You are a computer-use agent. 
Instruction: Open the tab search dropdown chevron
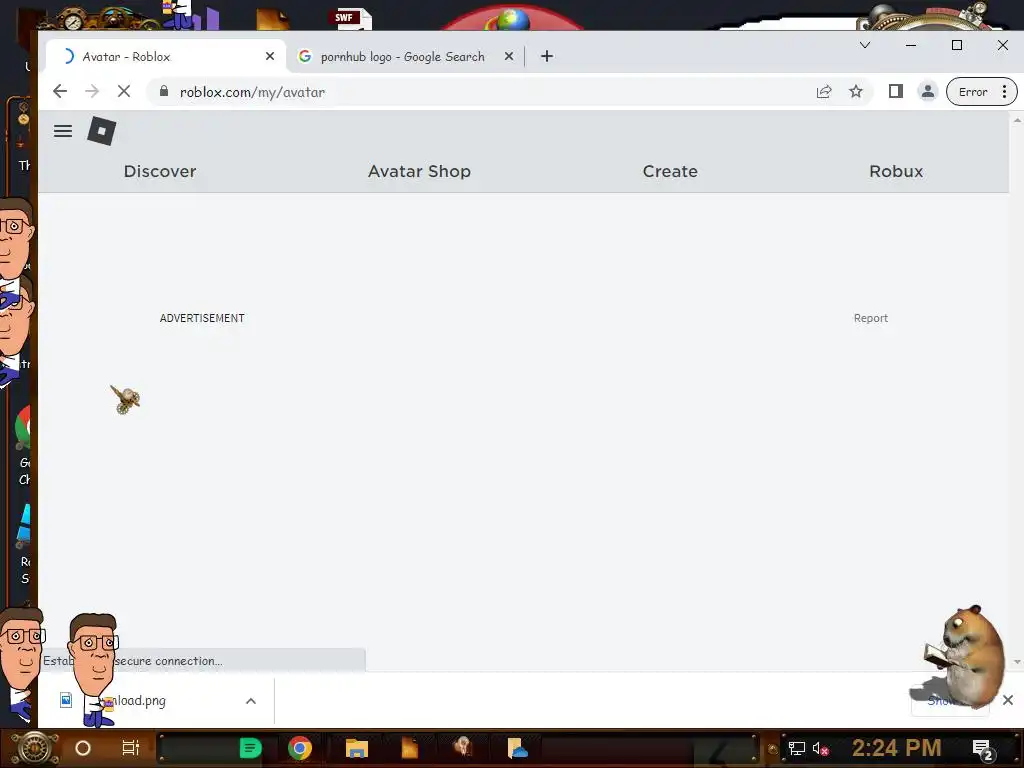tap(865, 45)
